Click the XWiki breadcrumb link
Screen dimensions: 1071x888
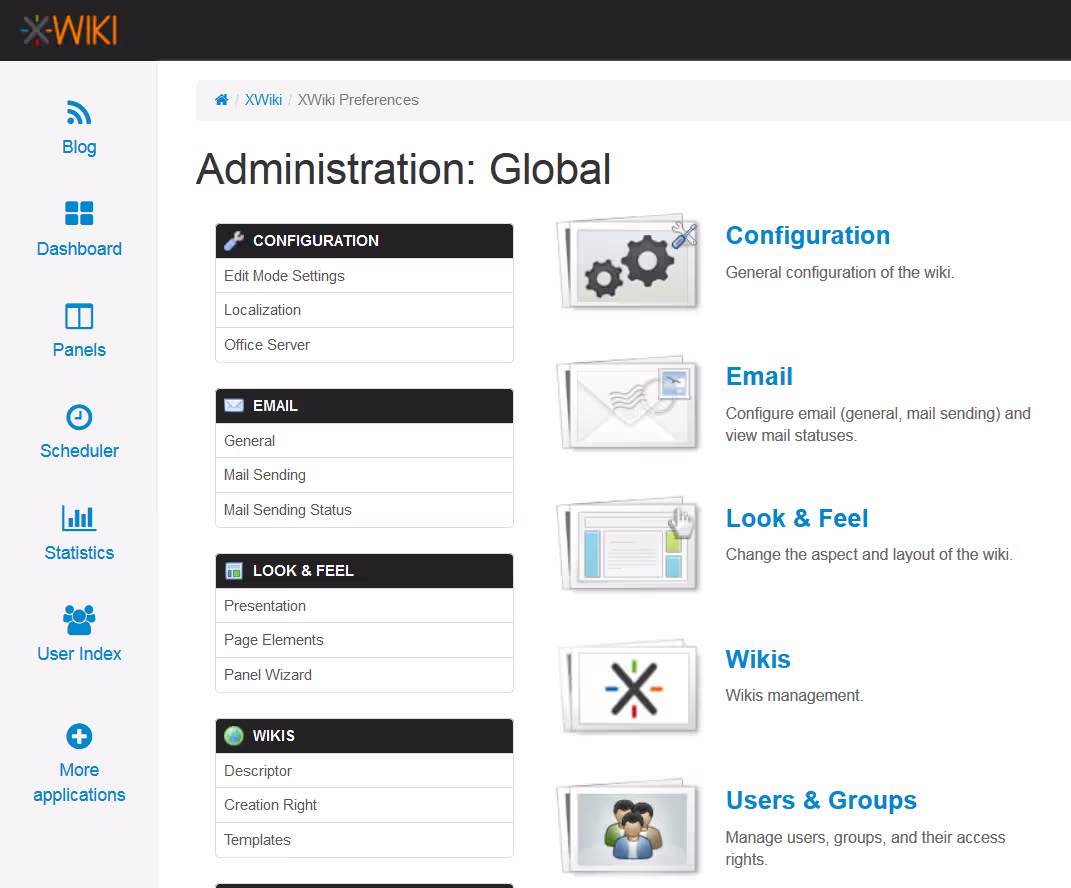(263, 100)
